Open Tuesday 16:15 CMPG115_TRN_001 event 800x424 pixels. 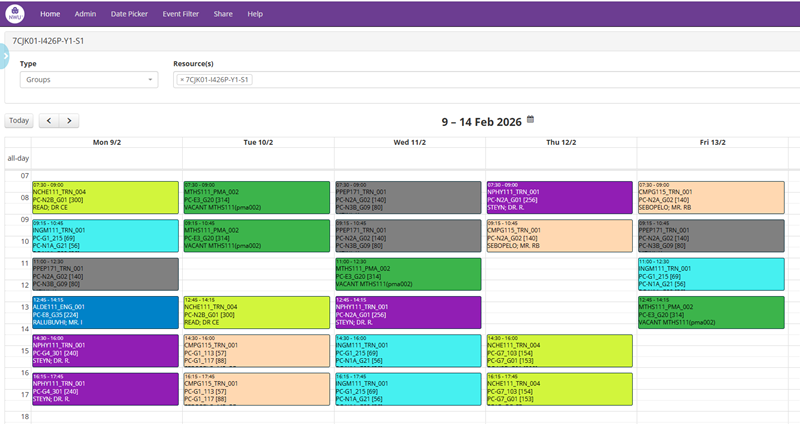[257, 389]
